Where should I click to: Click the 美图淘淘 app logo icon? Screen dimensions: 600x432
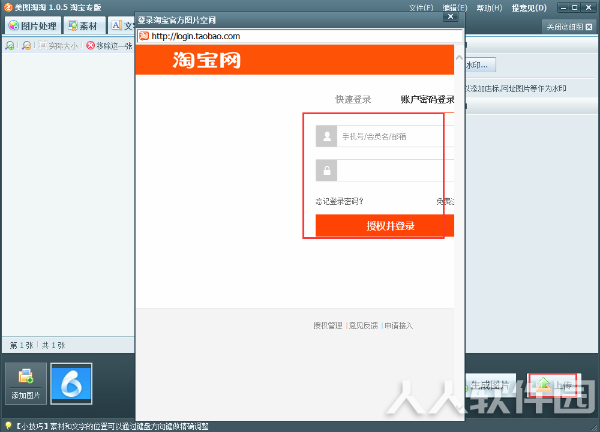[8, 7]
